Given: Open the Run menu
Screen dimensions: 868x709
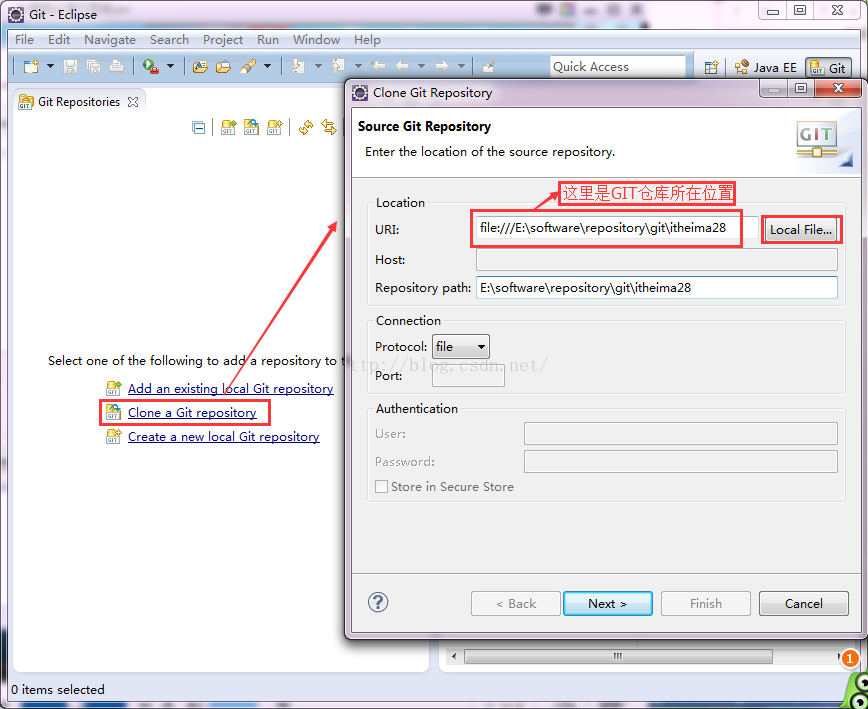Looking at the screenshot, I should [x=268, y=40].
